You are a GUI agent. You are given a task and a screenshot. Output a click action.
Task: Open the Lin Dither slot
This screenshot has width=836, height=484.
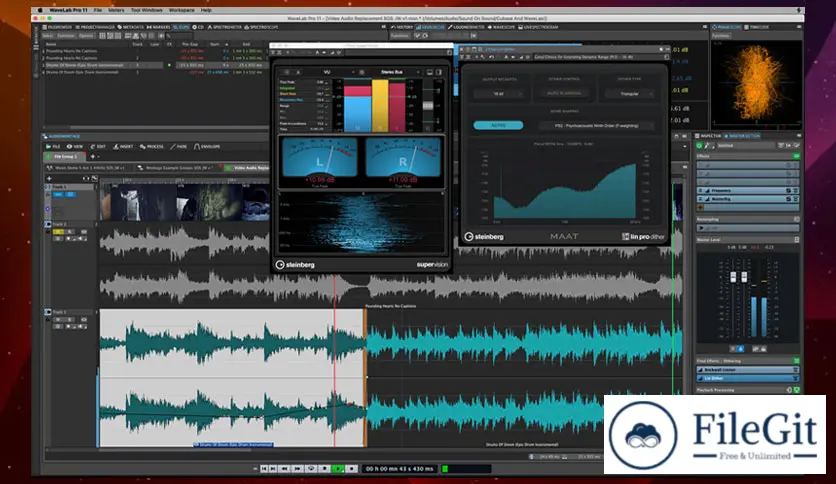point(746,378)
